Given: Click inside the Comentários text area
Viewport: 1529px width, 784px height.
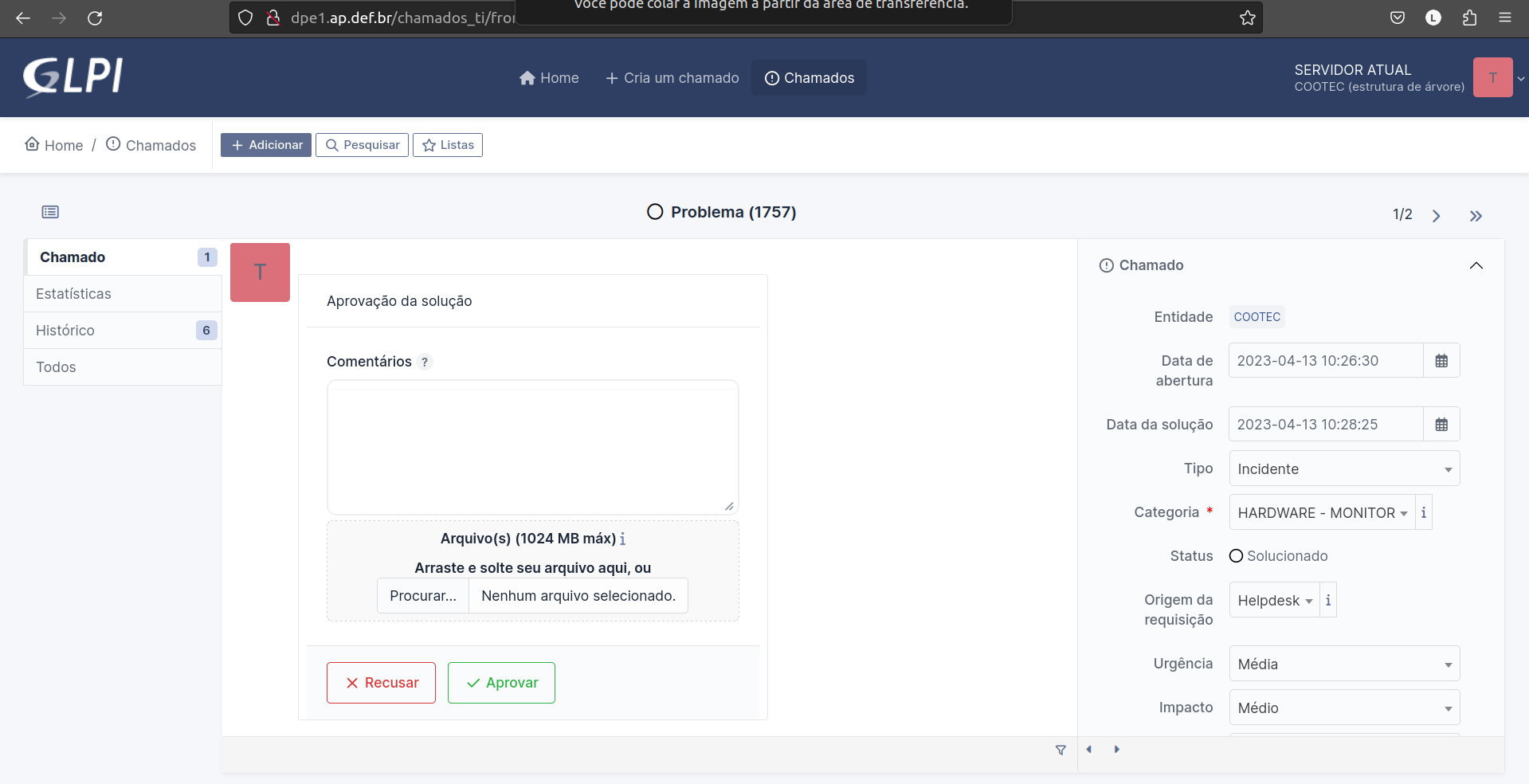Looking at the screenshot, I should (x=532, y=447).
